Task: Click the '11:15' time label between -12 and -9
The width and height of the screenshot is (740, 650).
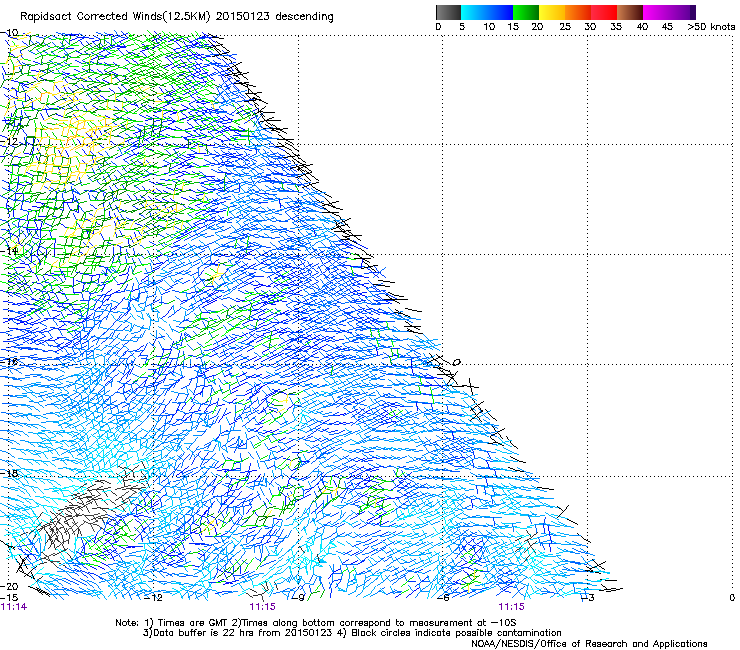Action: [x=262, y=607]
